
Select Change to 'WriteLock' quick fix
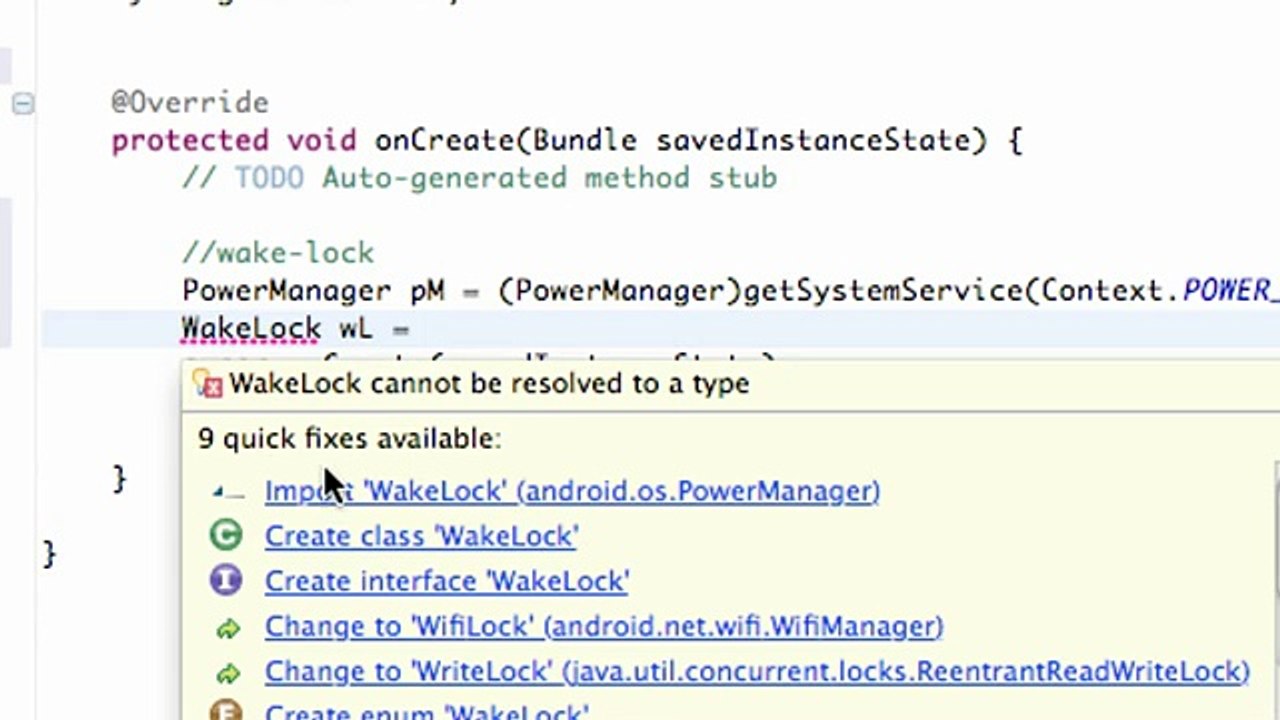pos(757,671)
